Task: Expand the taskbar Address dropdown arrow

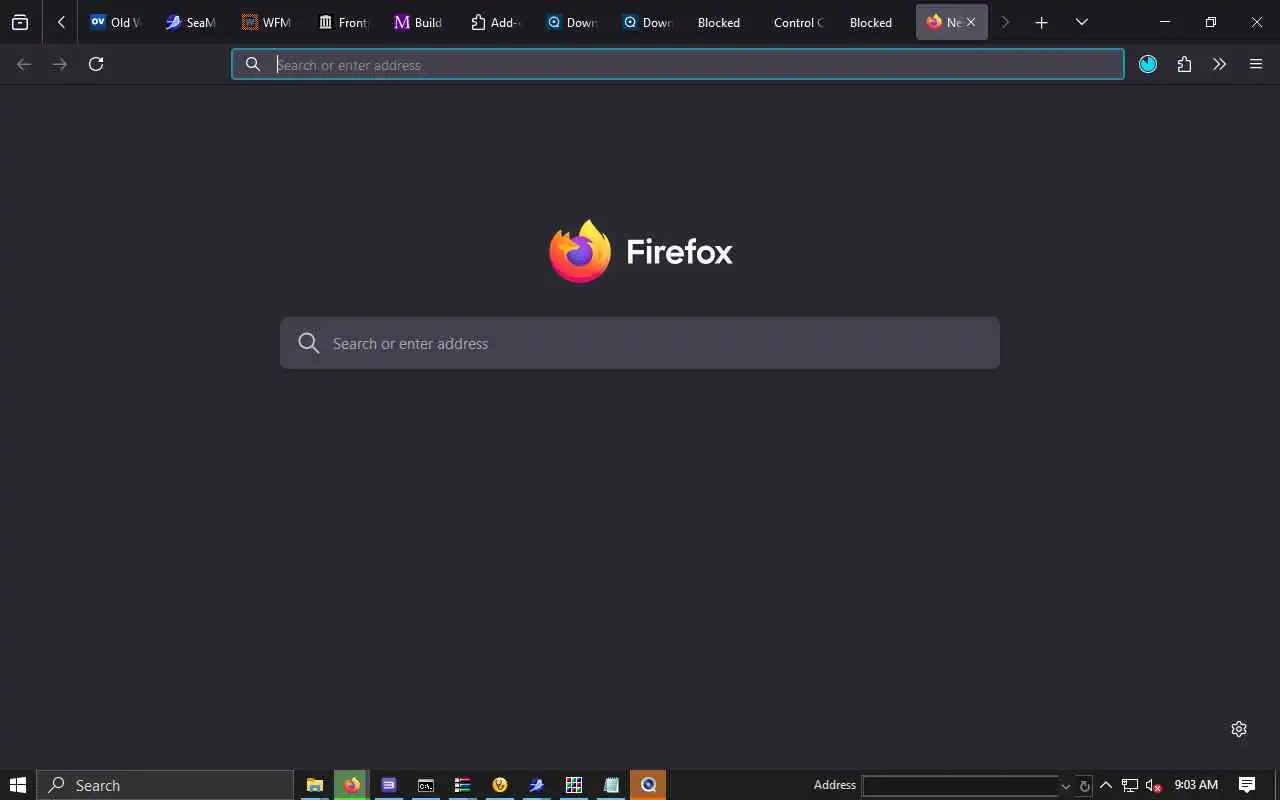Action: [x=1066, y=786]
